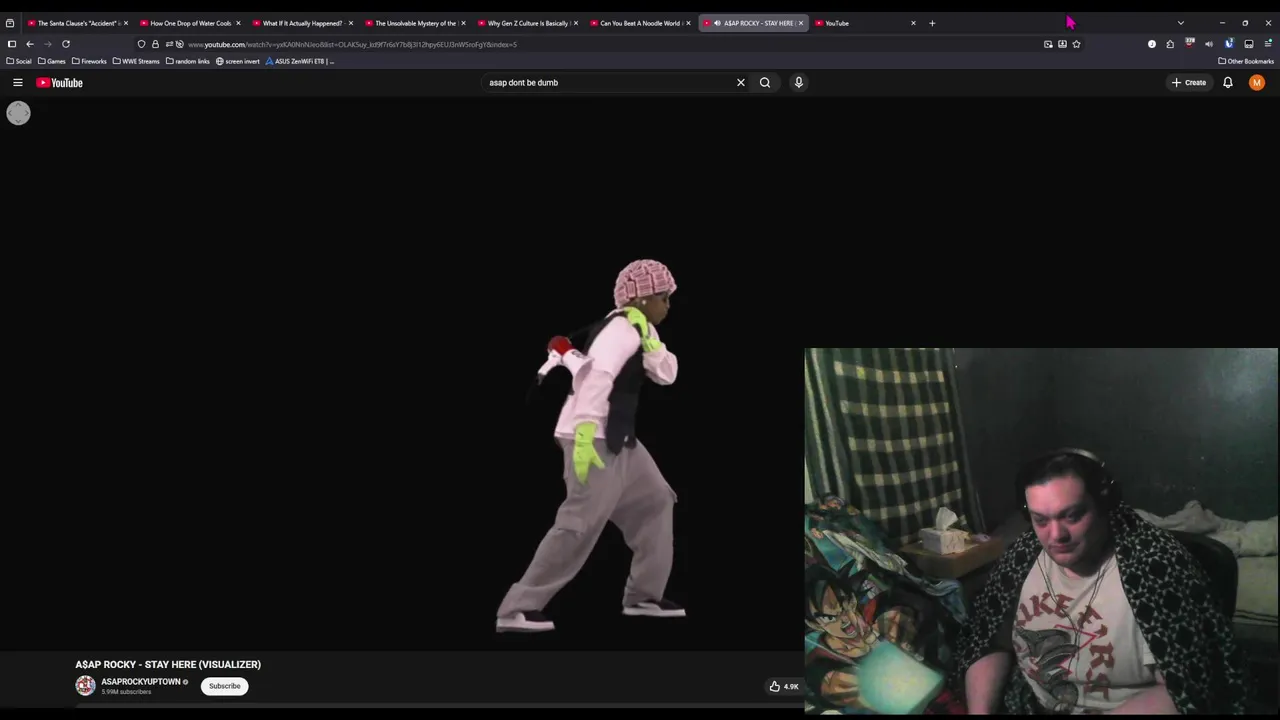Expand the WWE Streams bookmarks folder

(x=136, y=61)
